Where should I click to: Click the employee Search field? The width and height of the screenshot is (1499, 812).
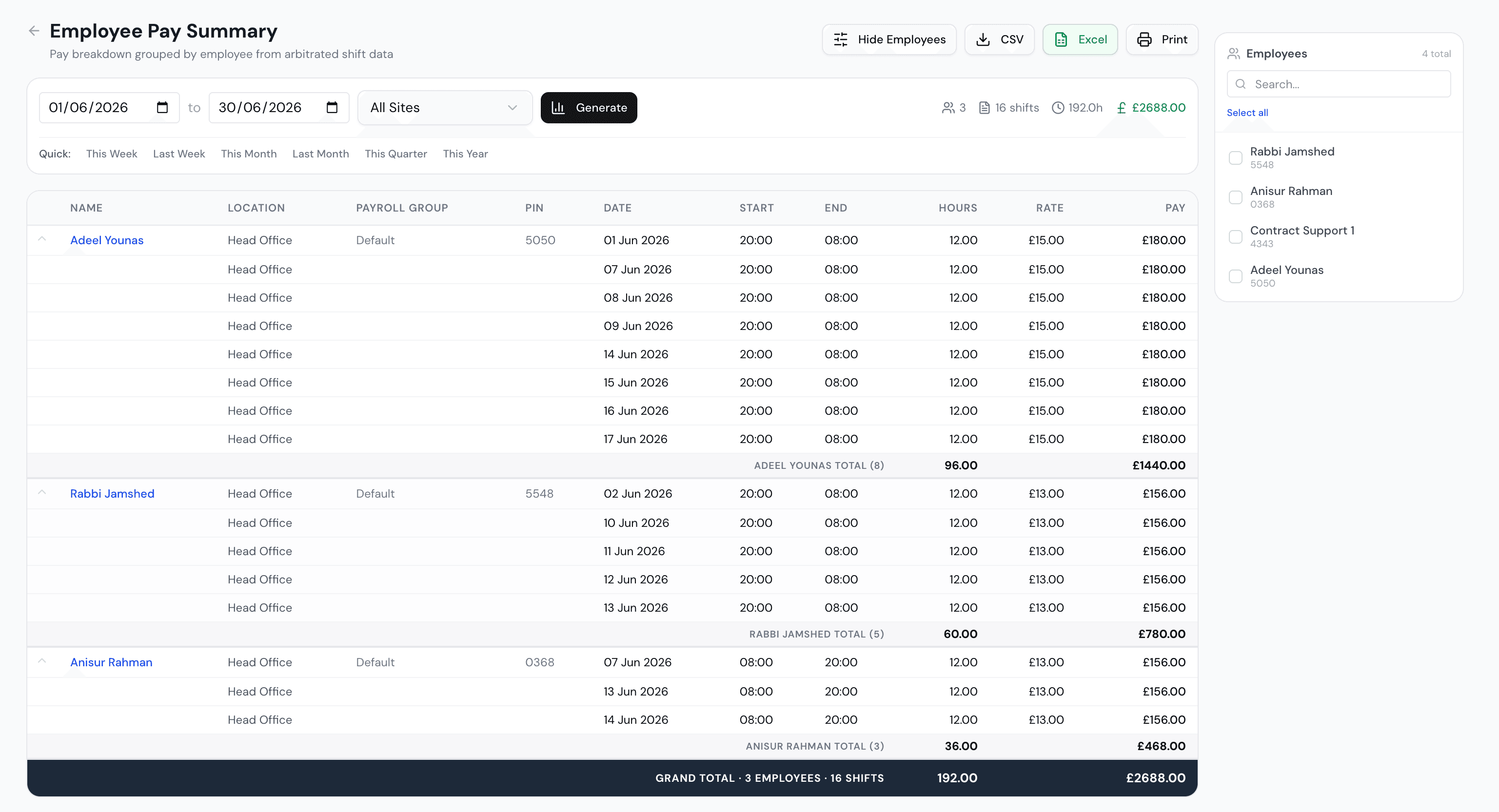(1339, 84)
